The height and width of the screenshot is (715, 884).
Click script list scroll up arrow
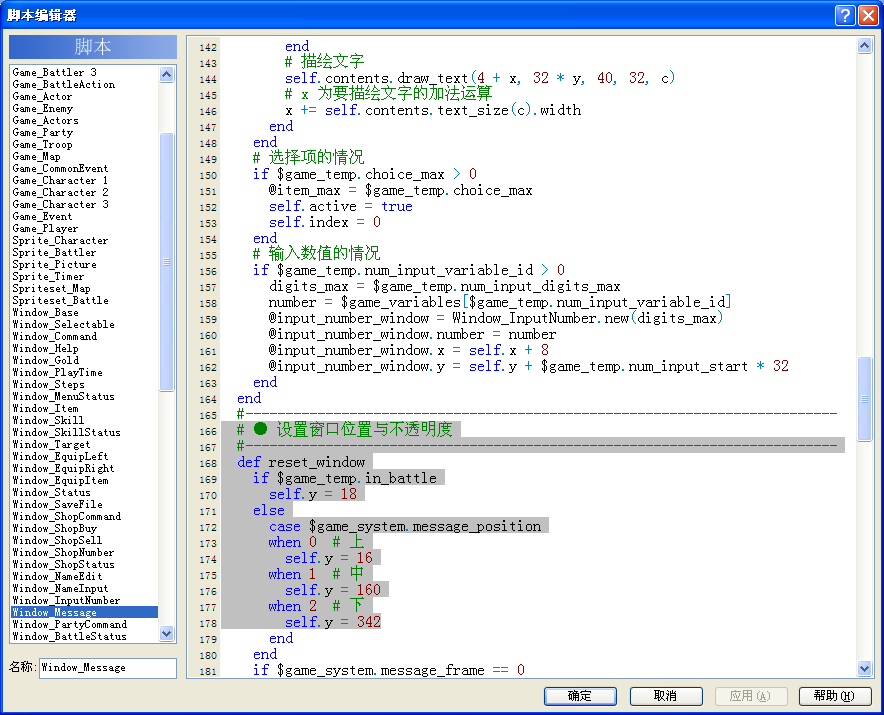(x=166, y=74)
